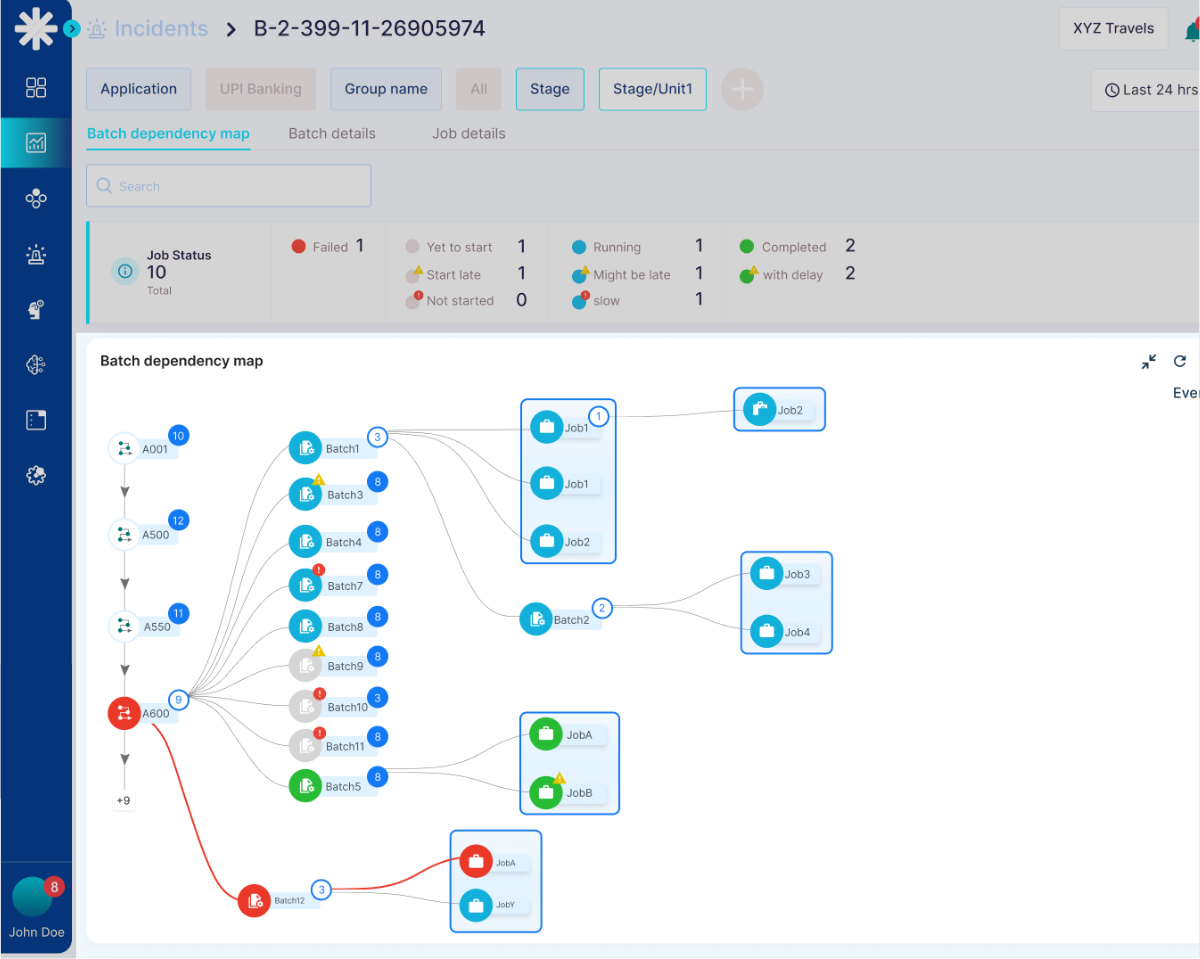Click the Stage/Unit1 filter chip

tap(652, 89)
